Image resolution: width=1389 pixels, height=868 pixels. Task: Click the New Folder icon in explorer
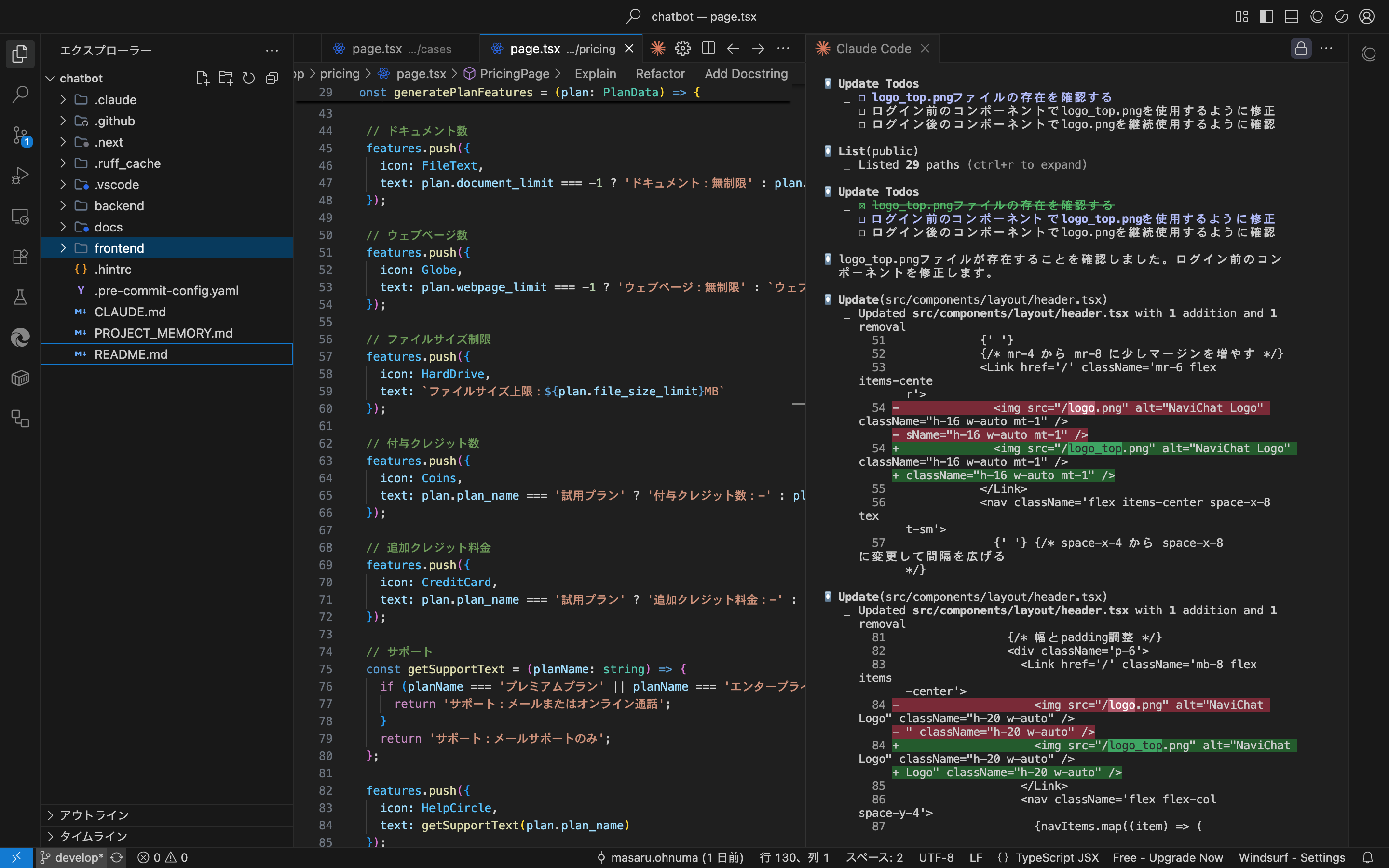coord(226,78)
